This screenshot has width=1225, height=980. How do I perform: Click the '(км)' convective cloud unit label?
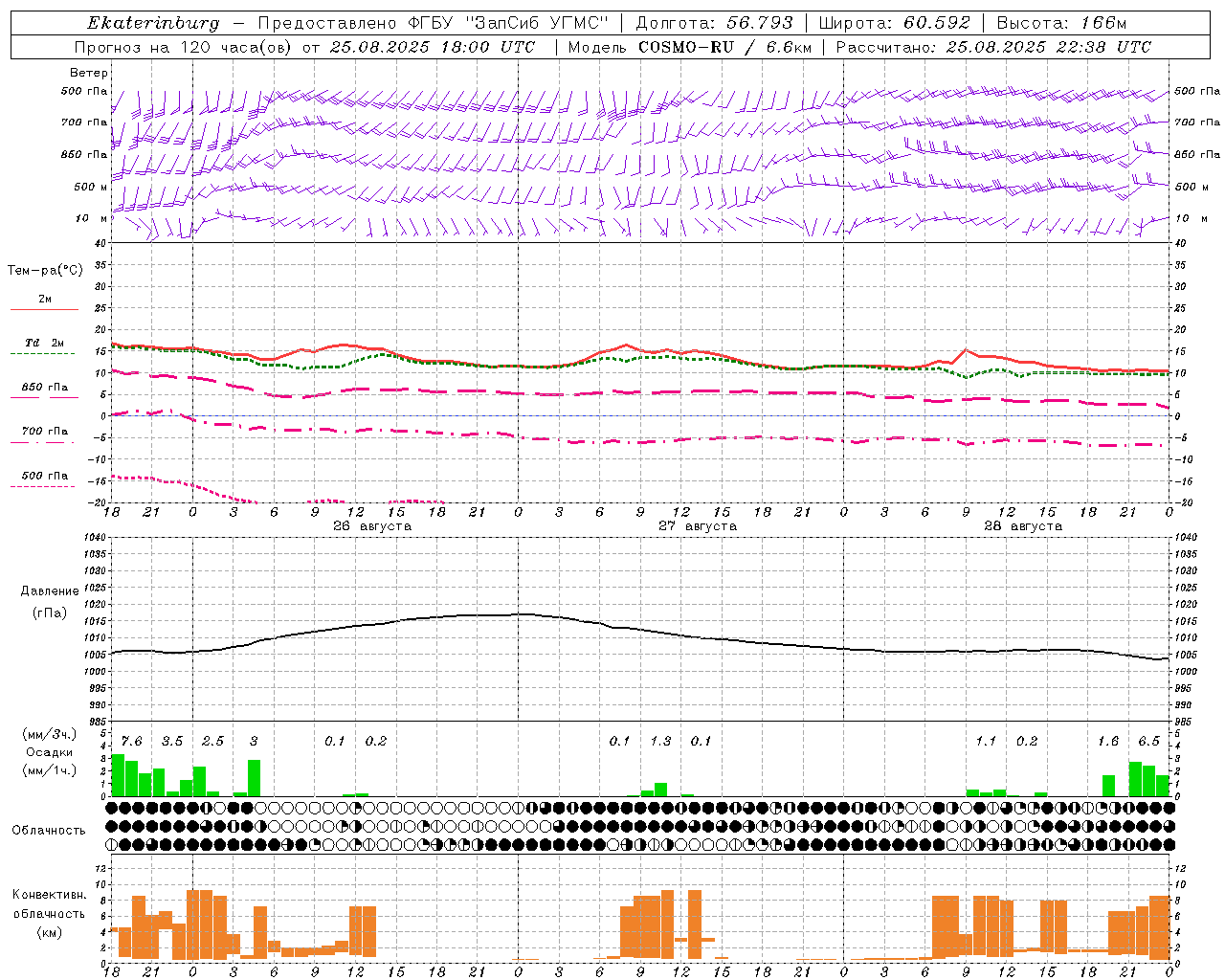click(x=50, y=932)
